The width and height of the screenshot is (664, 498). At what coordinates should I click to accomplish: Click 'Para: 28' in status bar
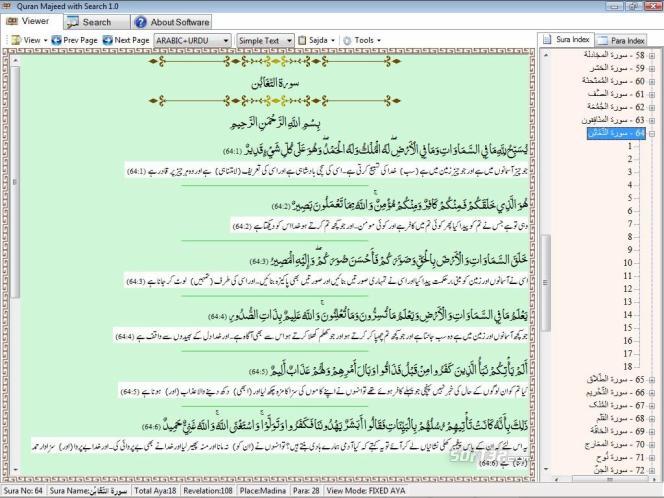coord(306,491)
